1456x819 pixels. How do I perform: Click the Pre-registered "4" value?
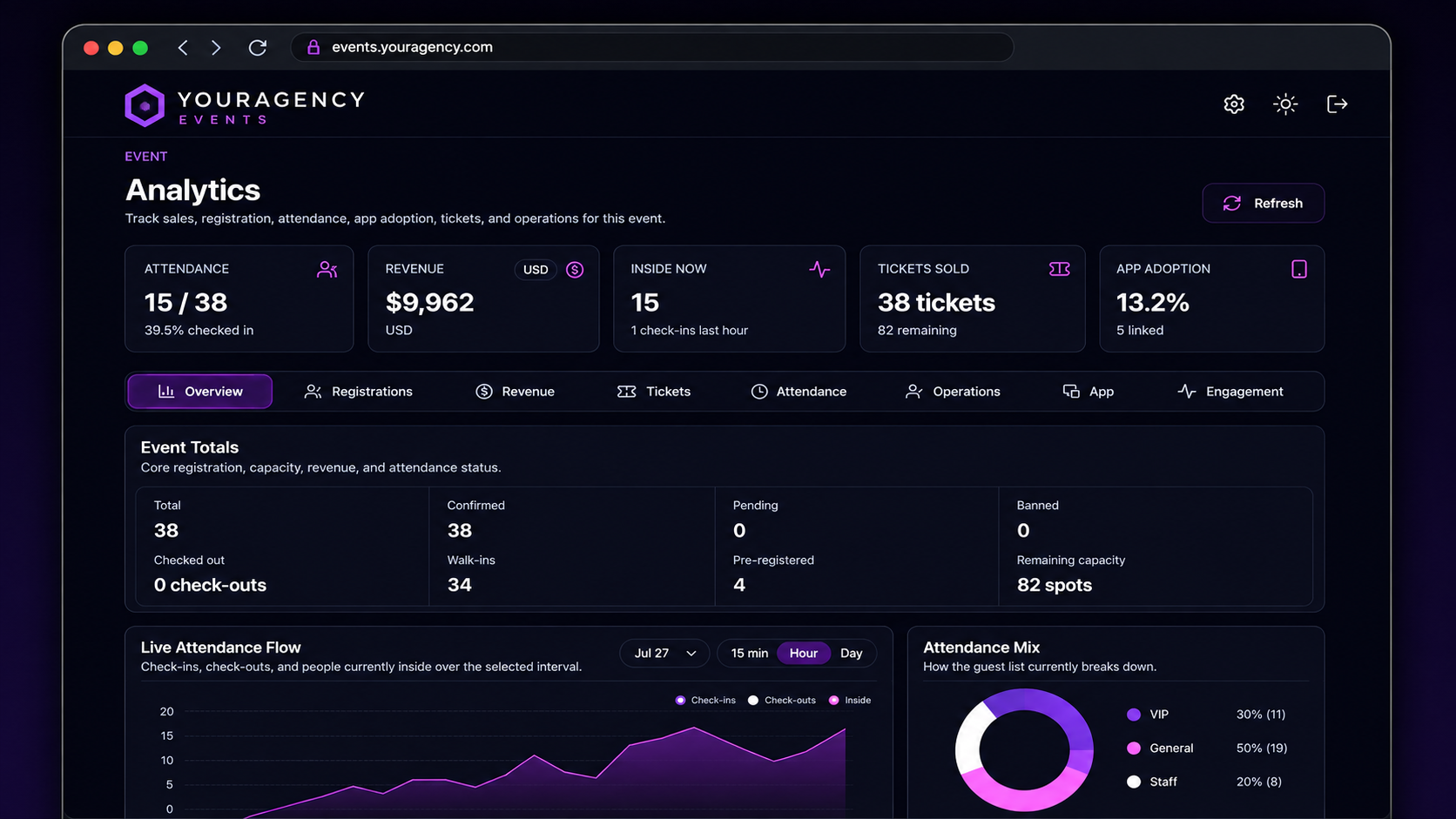click(x=739, y=585)
